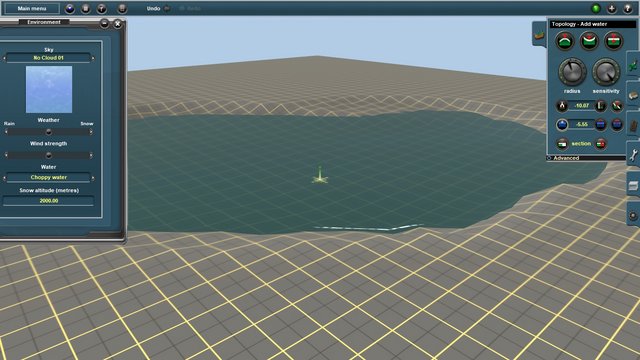Click the round T-shaped icon in top bar

[x=102, y=8]
